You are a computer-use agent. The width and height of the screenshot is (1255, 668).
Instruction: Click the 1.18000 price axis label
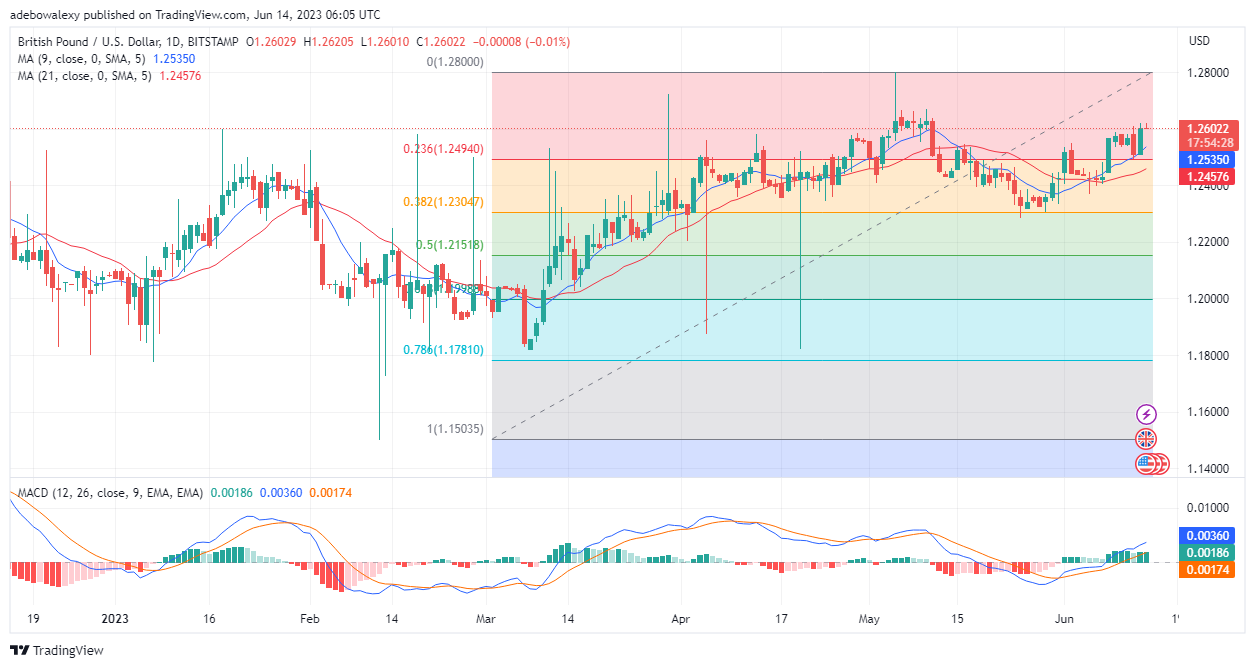1207,356
